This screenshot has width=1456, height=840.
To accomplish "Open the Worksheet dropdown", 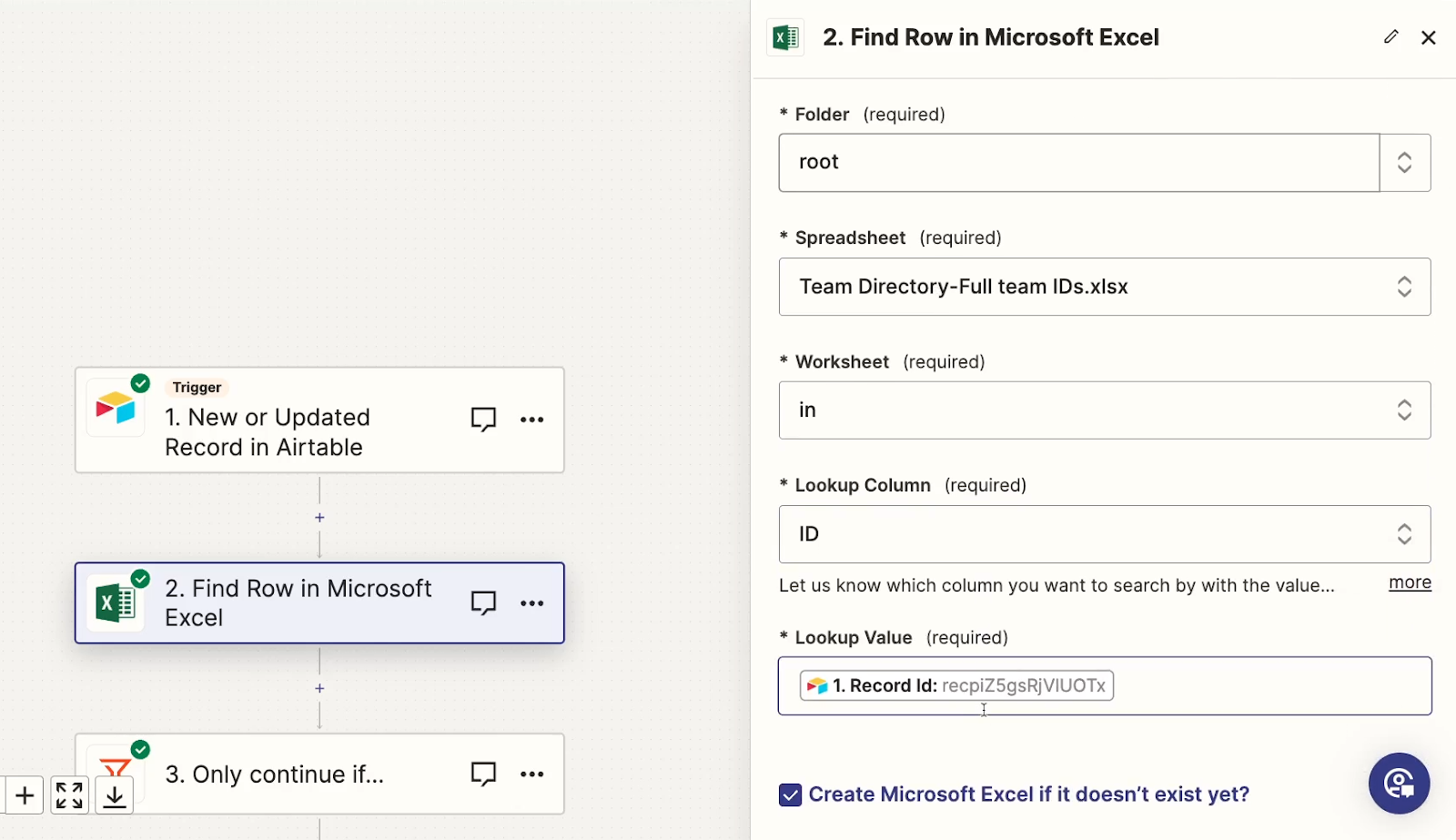I will click(x=1105, y=410).
